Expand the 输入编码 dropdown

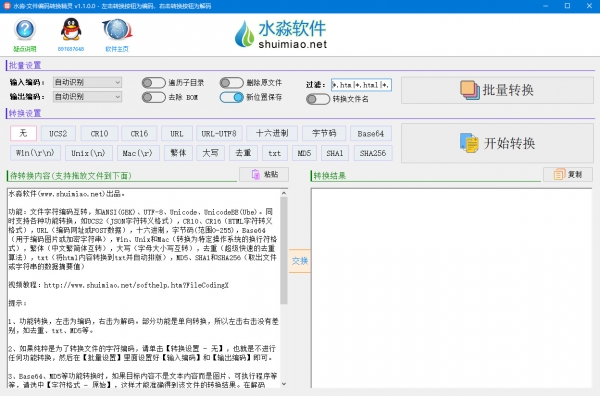[x=87, y=82]
